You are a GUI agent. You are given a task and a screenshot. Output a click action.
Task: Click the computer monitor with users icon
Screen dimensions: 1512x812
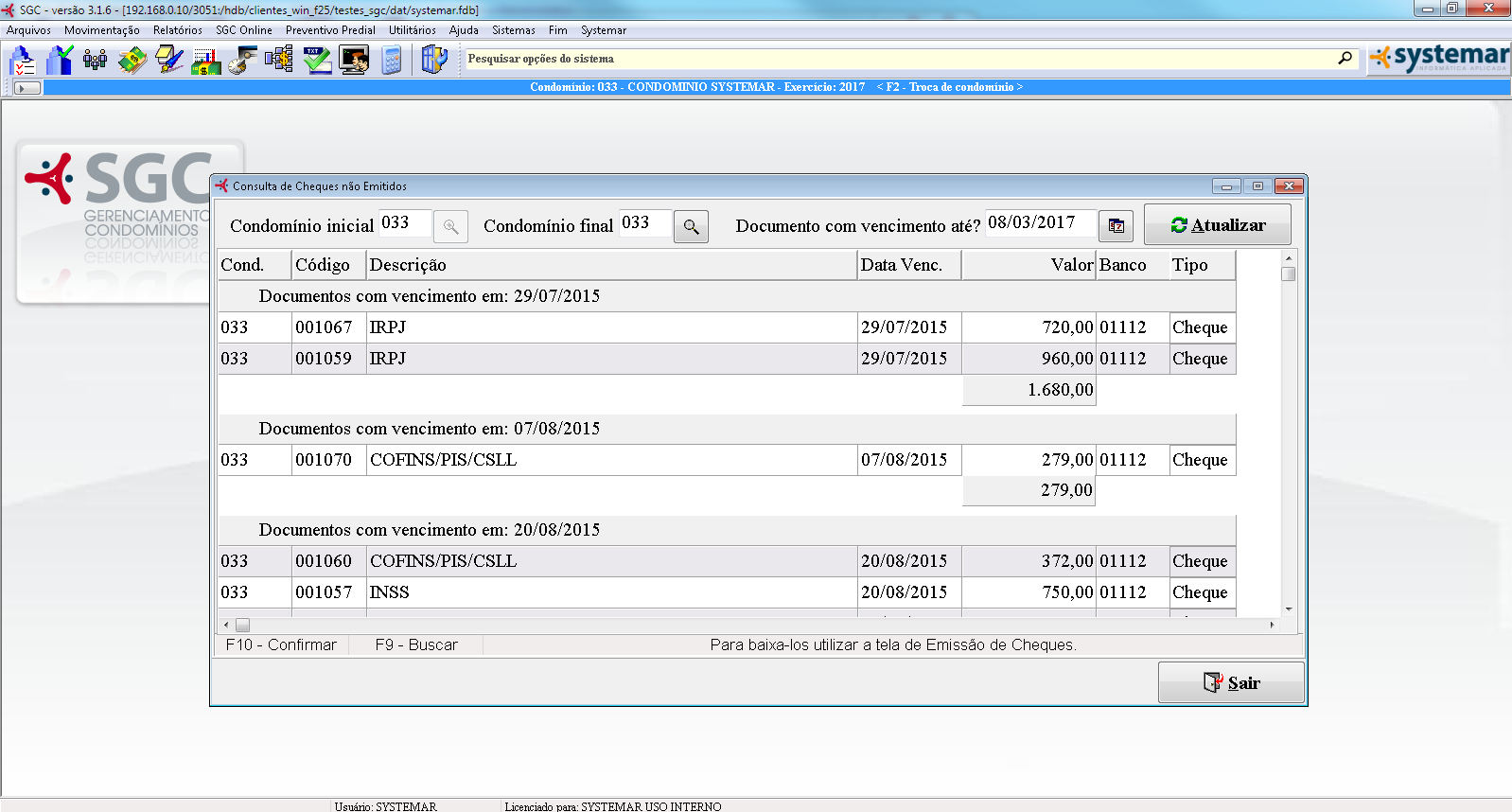coord(354,61)
